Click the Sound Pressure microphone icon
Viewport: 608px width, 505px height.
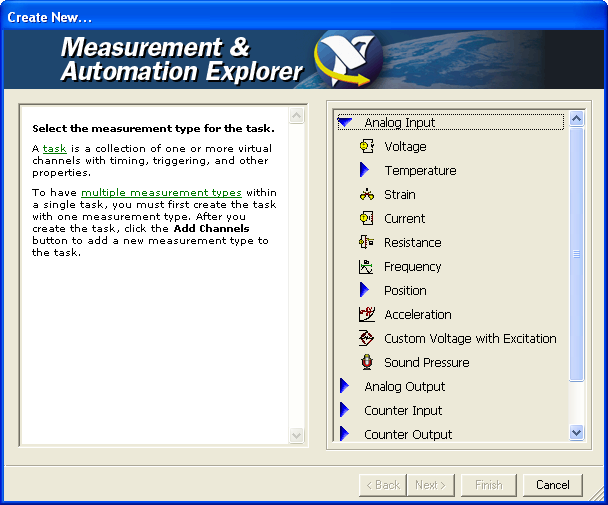click(367, 362)
